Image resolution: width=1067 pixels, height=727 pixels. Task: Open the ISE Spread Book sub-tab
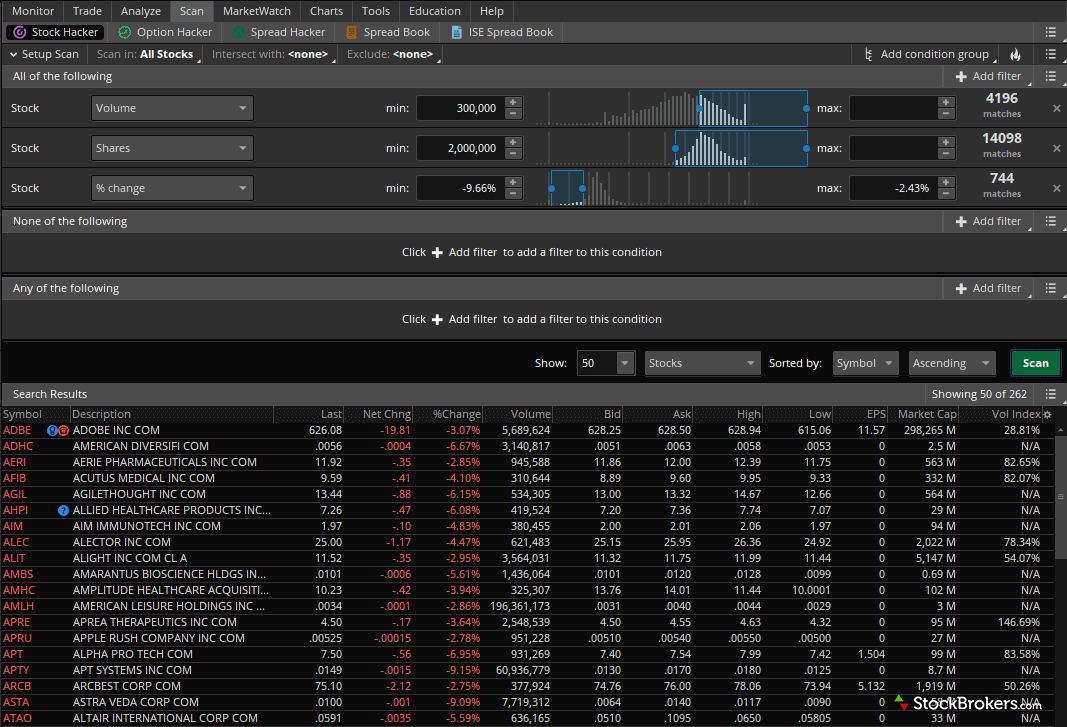click(501, 32)
